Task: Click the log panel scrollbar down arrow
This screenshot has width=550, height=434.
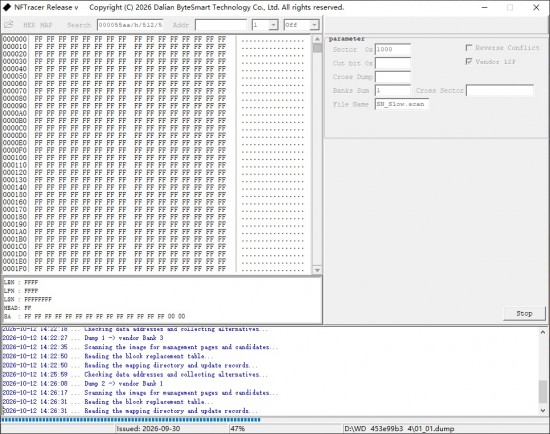Action: click(x=543, y=410)
